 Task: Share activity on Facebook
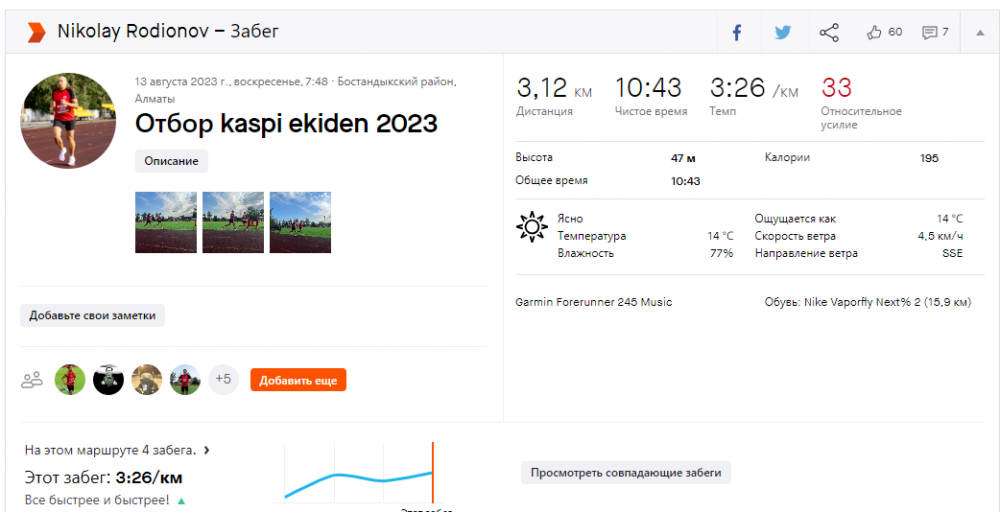736,32
